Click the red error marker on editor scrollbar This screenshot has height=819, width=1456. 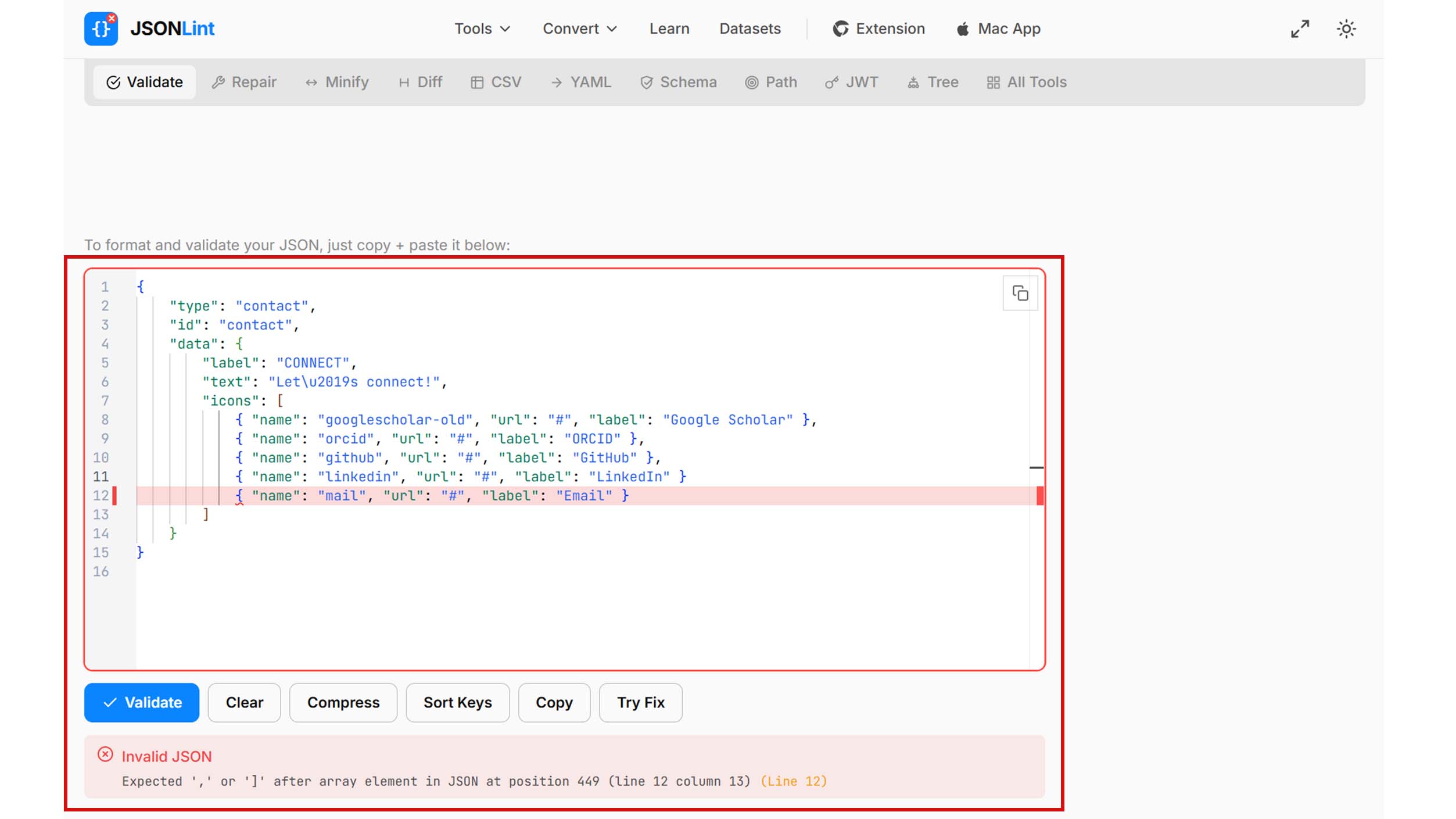pyautogui.click(x=1040, y=496)
